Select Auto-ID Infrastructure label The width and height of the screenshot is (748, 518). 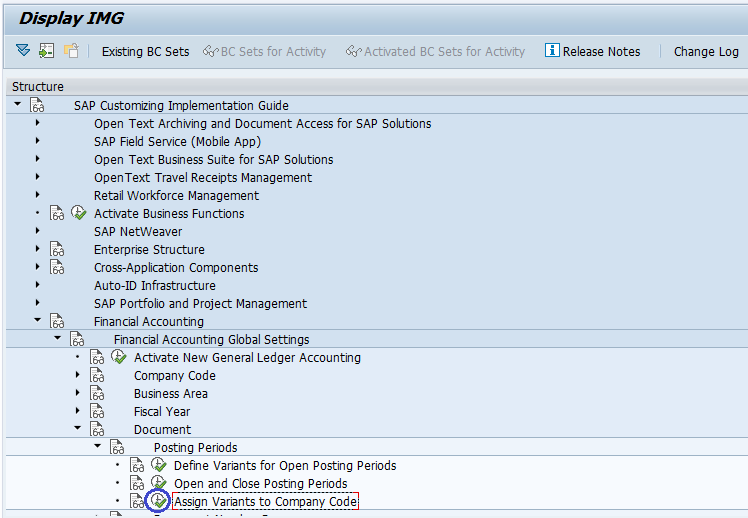point(155,286)
